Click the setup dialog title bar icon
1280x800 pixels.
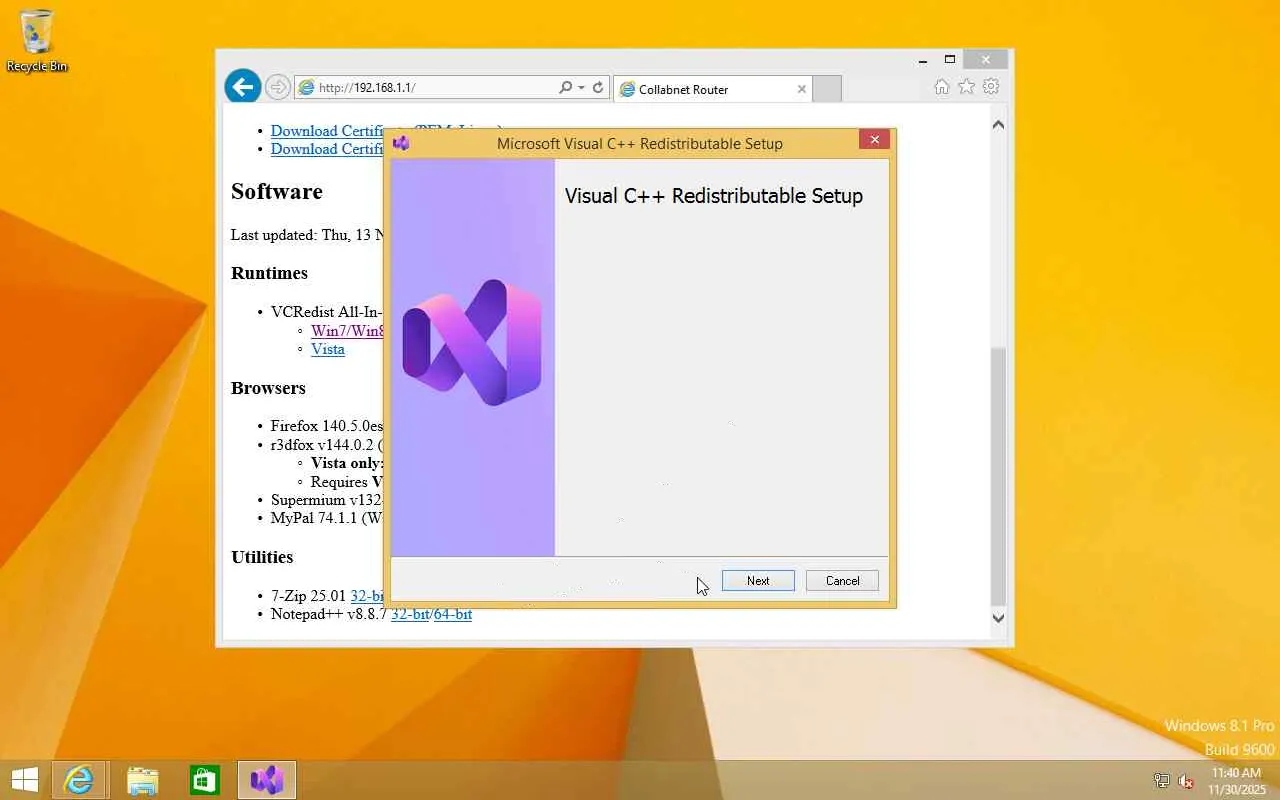(401, 143)
